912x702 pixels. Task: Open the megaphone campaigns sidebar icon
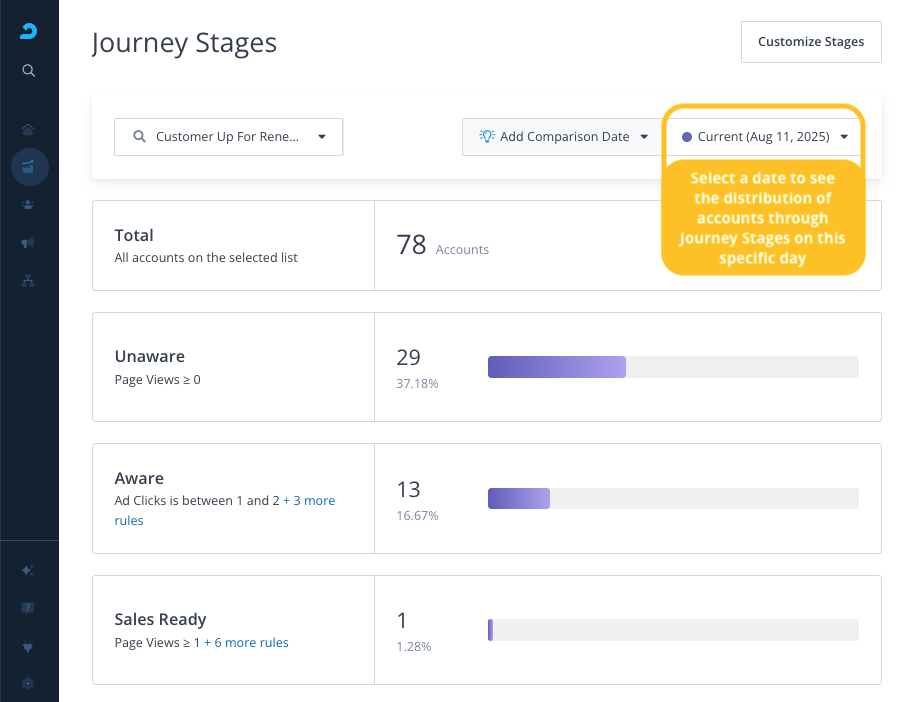pos(28,243)
